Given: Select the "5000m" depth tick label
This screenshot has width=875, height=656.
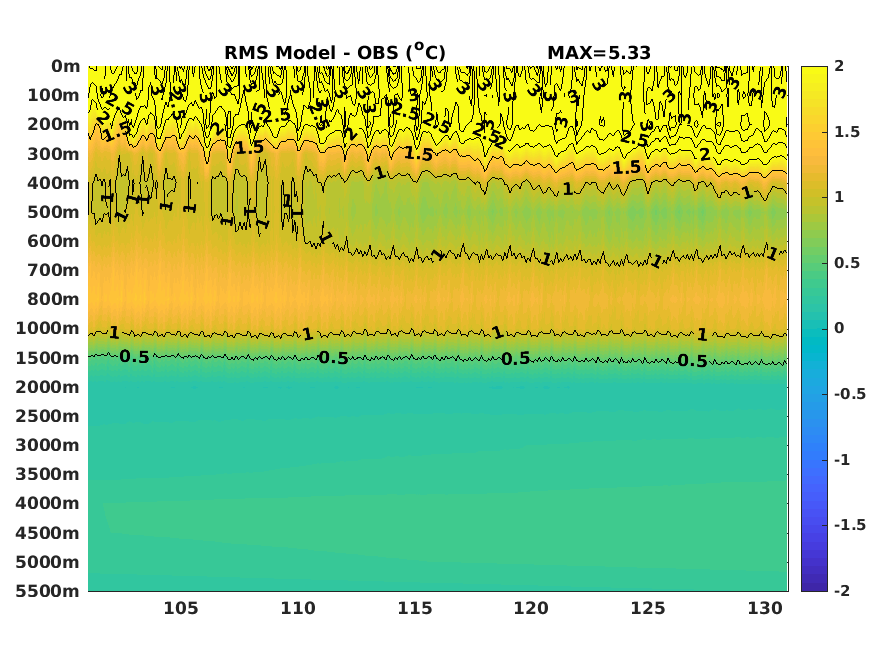Looking at the screenshot, I should [48, 562].
